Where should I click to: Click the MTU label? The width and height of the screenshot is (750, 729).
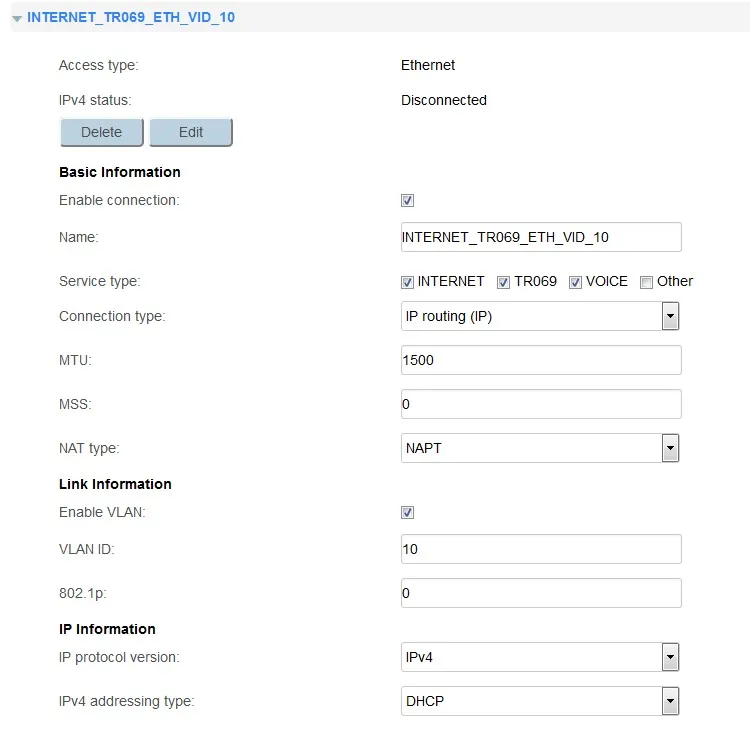(75, 360)
